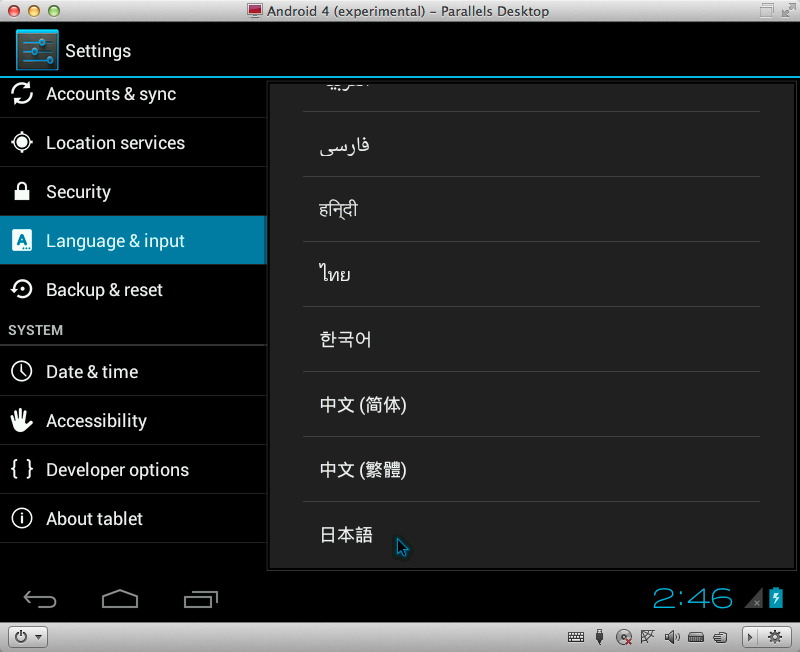Open Developer options
The width and height of the screenshot is (800, 652).
click(x=134, y=469)
